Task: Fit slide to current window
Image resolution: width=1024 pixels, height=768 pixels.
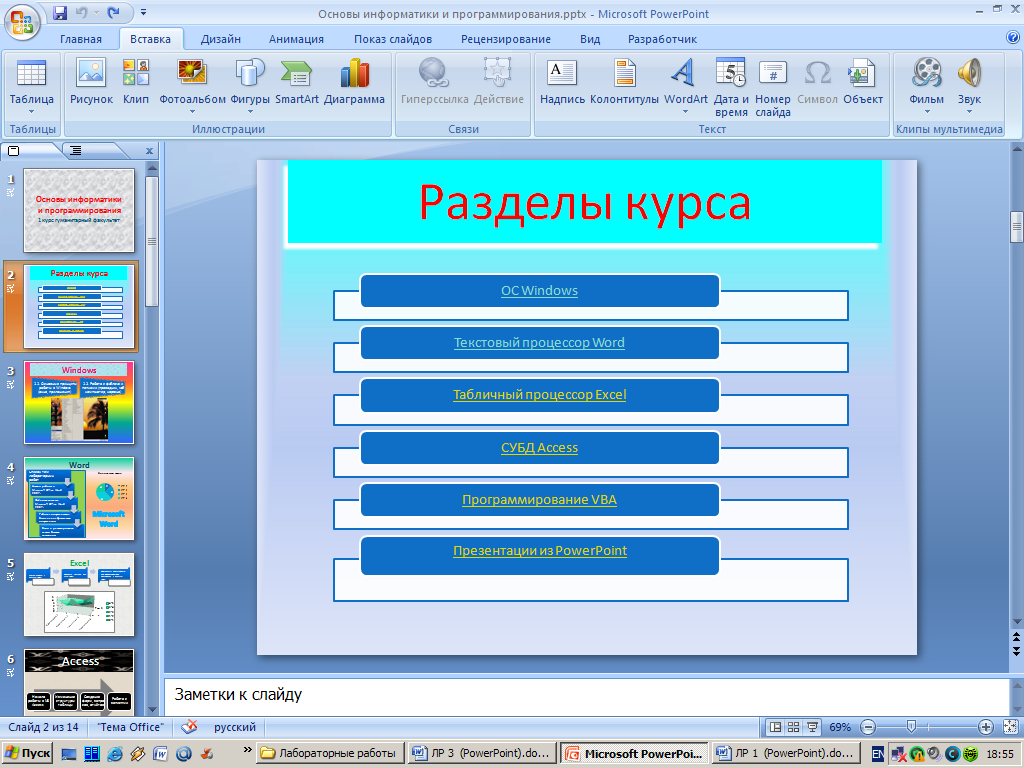Action: tap(1010, 727)
